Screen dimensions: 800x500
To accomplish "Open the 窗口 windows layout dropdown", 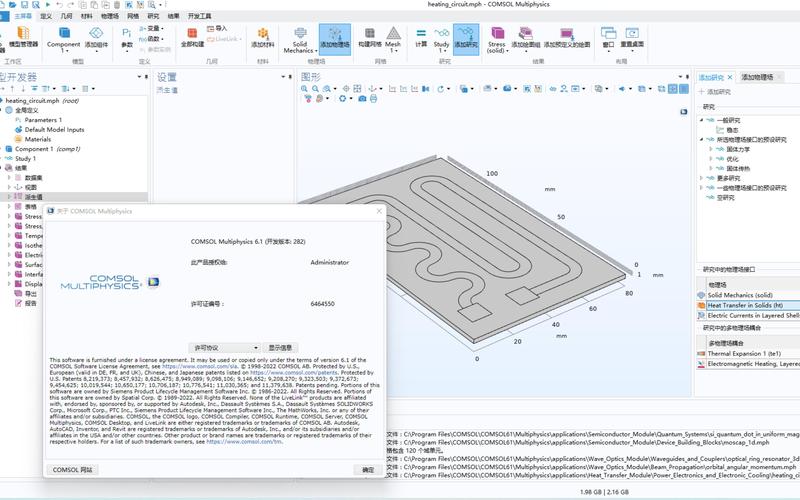I will tap(608, 39).
